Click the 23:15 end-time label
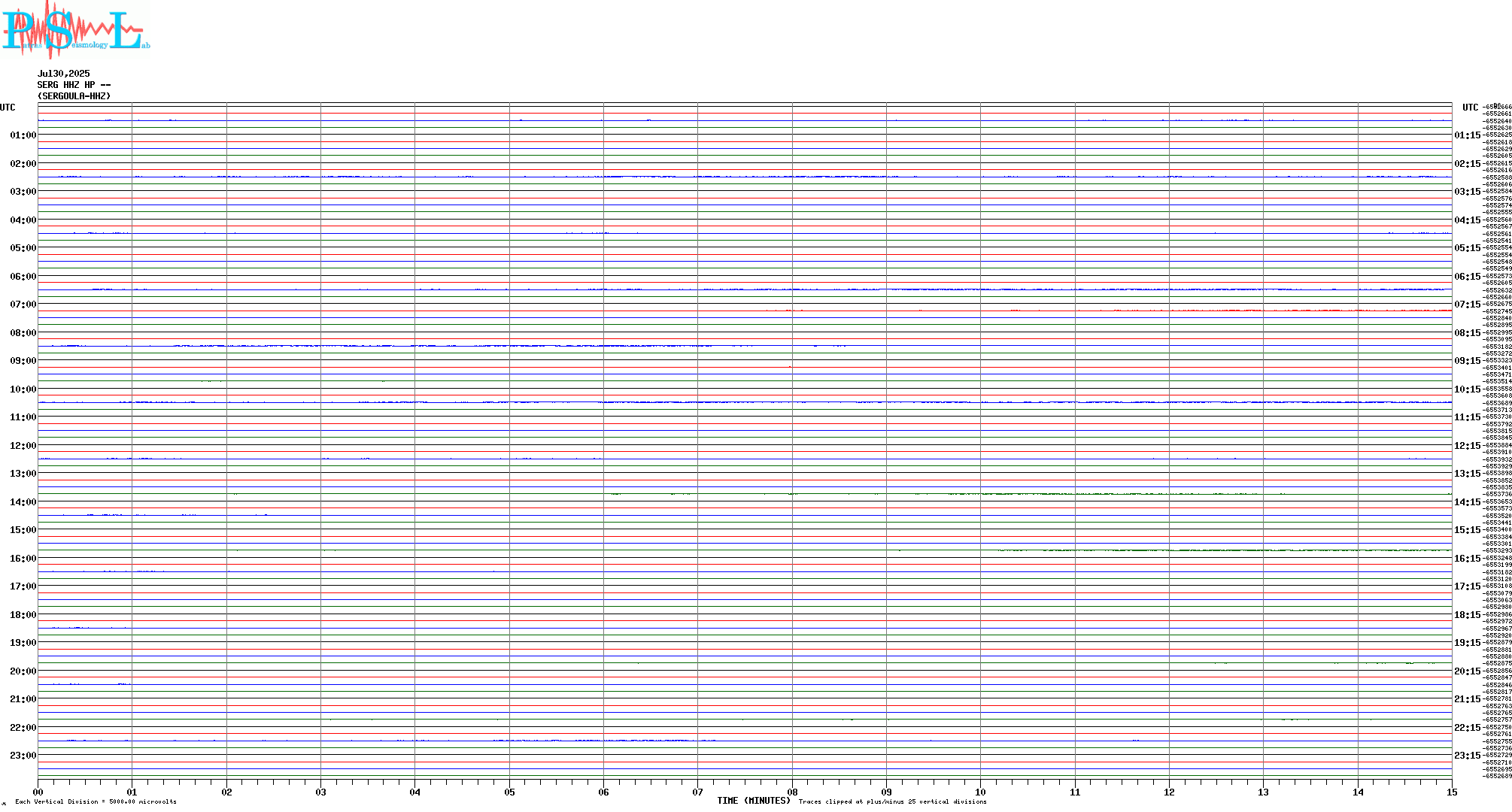1512x812 pixels. pos(1468,756)
